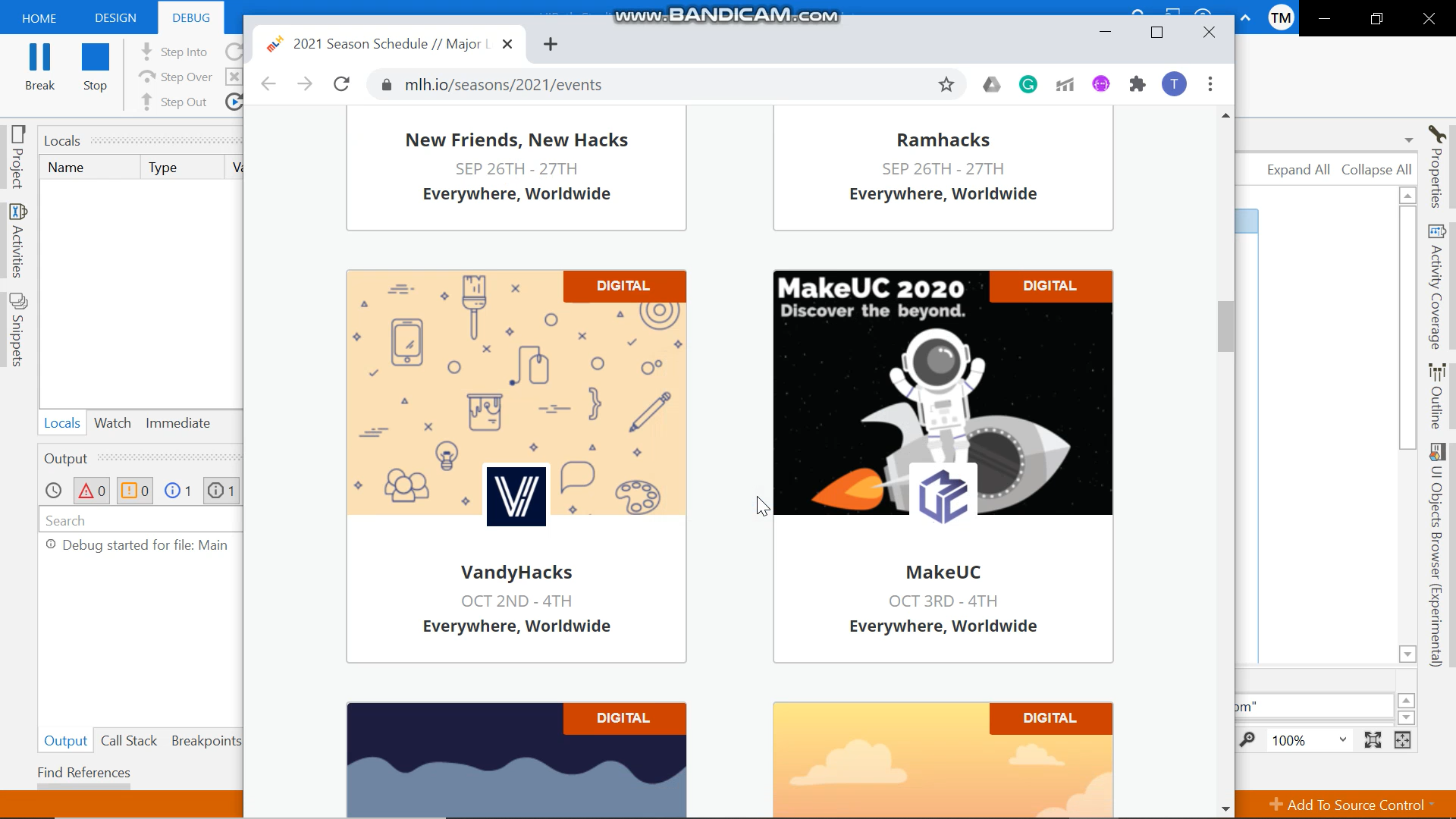This screenshot has width=1456, height=819.
Task: Reload the browser page
Action: (x=341, y=84)
